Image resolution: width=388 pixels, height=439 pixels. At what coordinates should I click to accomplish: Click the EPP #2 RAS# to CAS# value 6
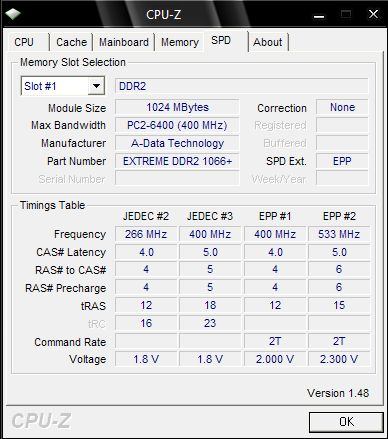[339, 269]
